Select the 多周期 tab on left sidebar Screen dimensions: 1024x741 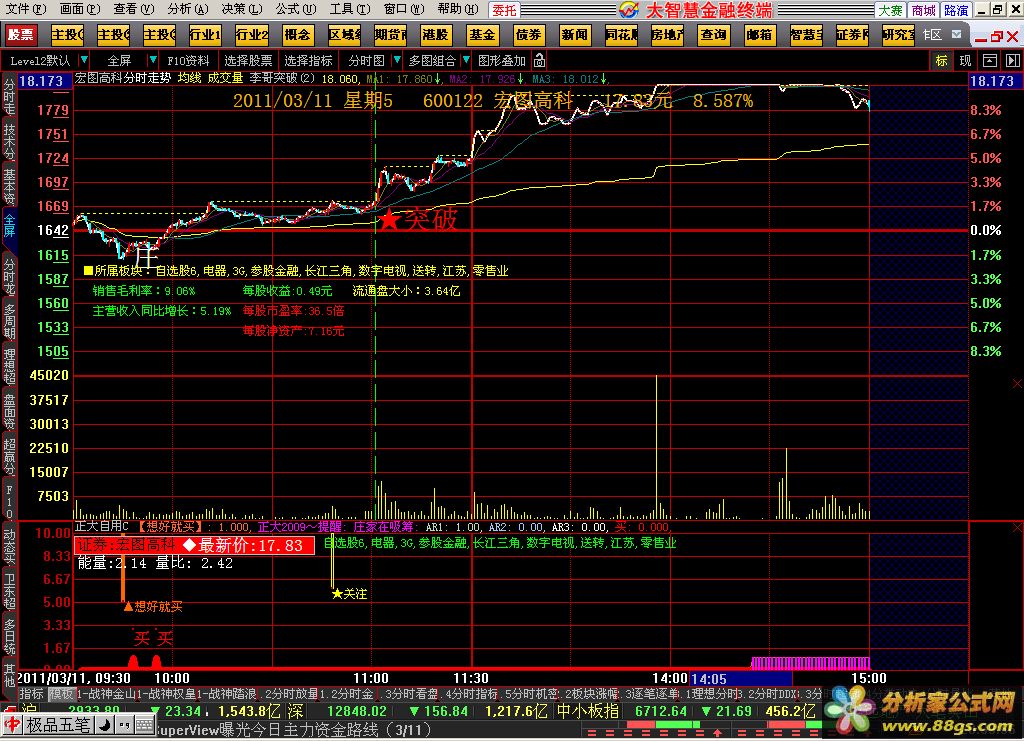[9, 321]
